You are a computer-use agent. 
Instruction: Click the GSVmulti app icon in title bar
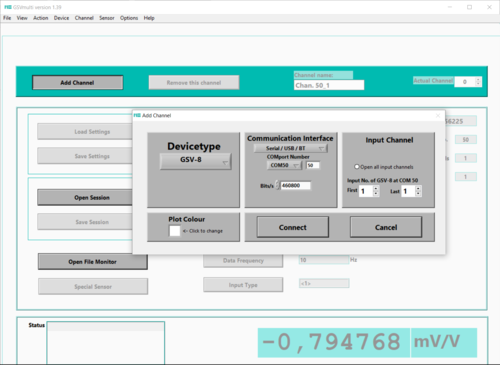tap(8, 7)
